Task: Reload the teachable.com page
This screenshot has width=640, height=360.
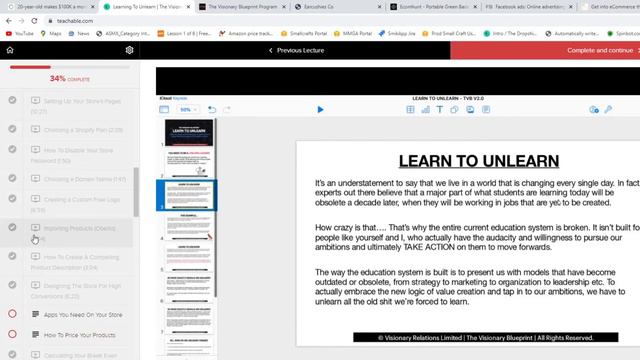Action: pyautogui.click(x=34, y=21)
